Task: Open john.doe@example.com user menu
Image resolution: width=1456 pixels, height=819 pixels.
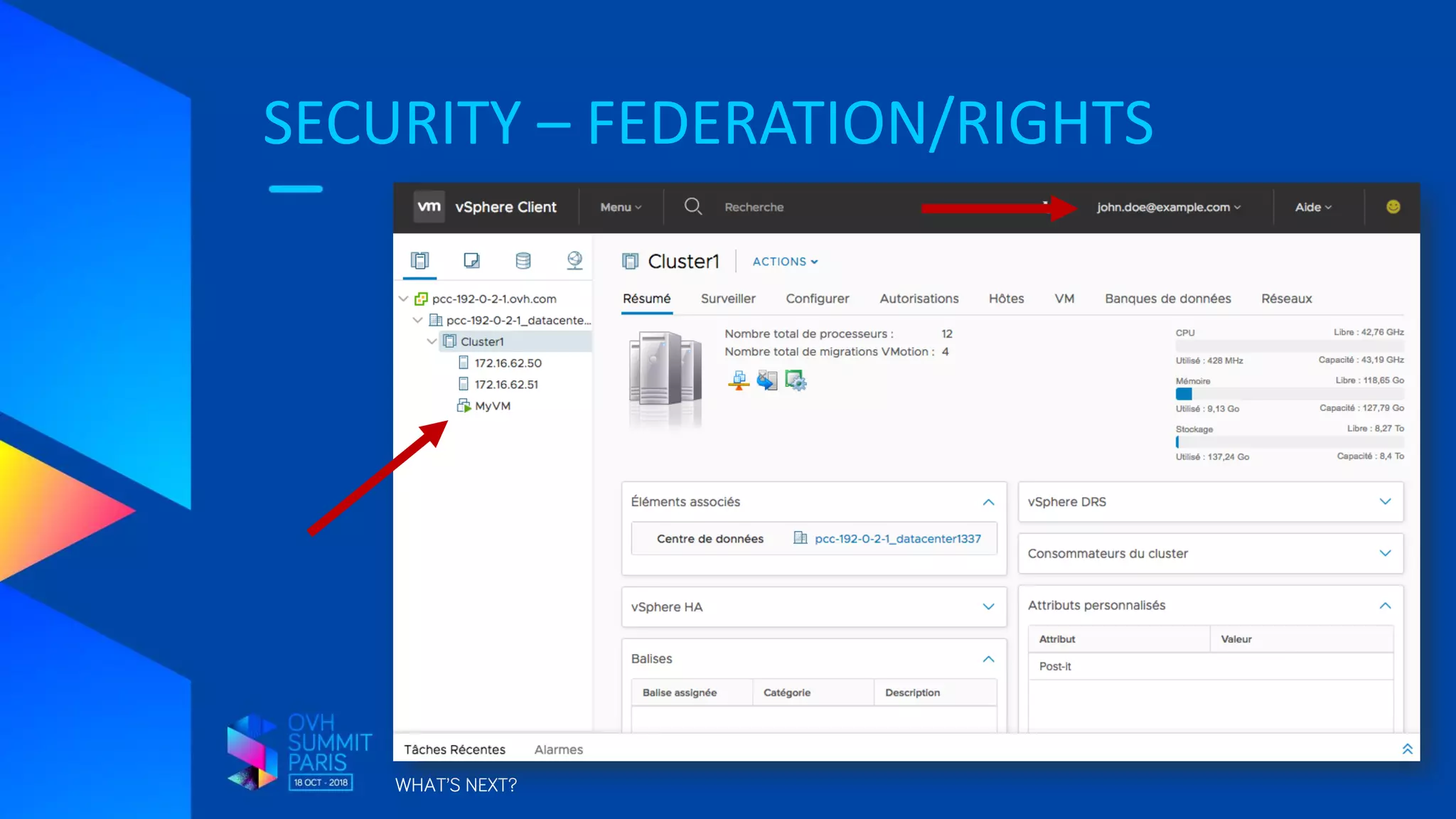Action: [x=1168, y=207]
